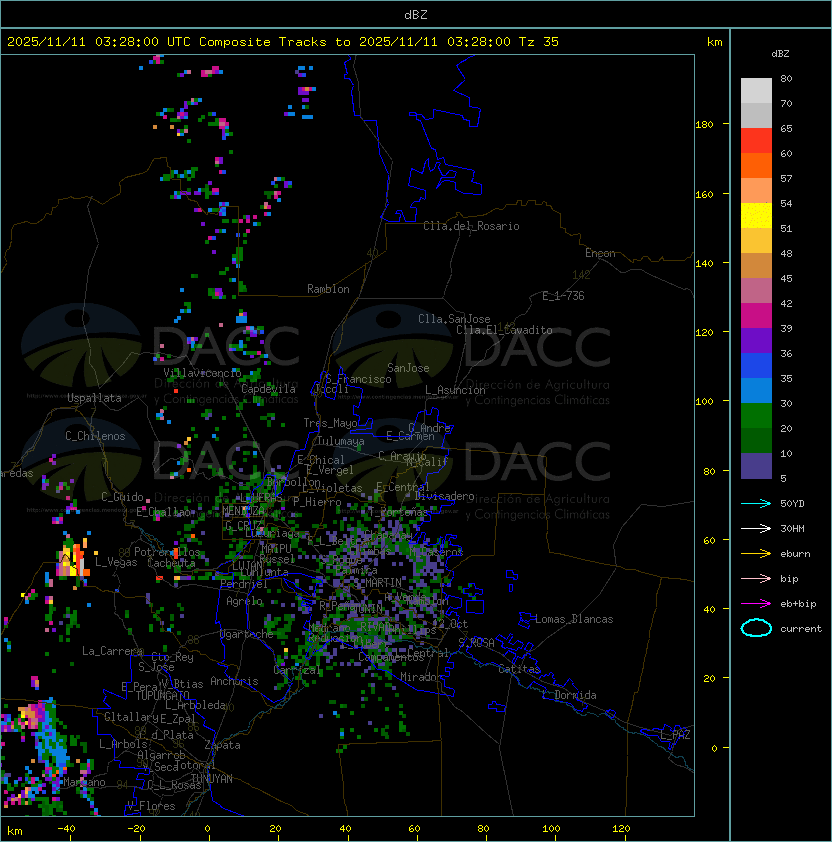Select the magenta 39-42 dBZ color band

tap(756, 316)
